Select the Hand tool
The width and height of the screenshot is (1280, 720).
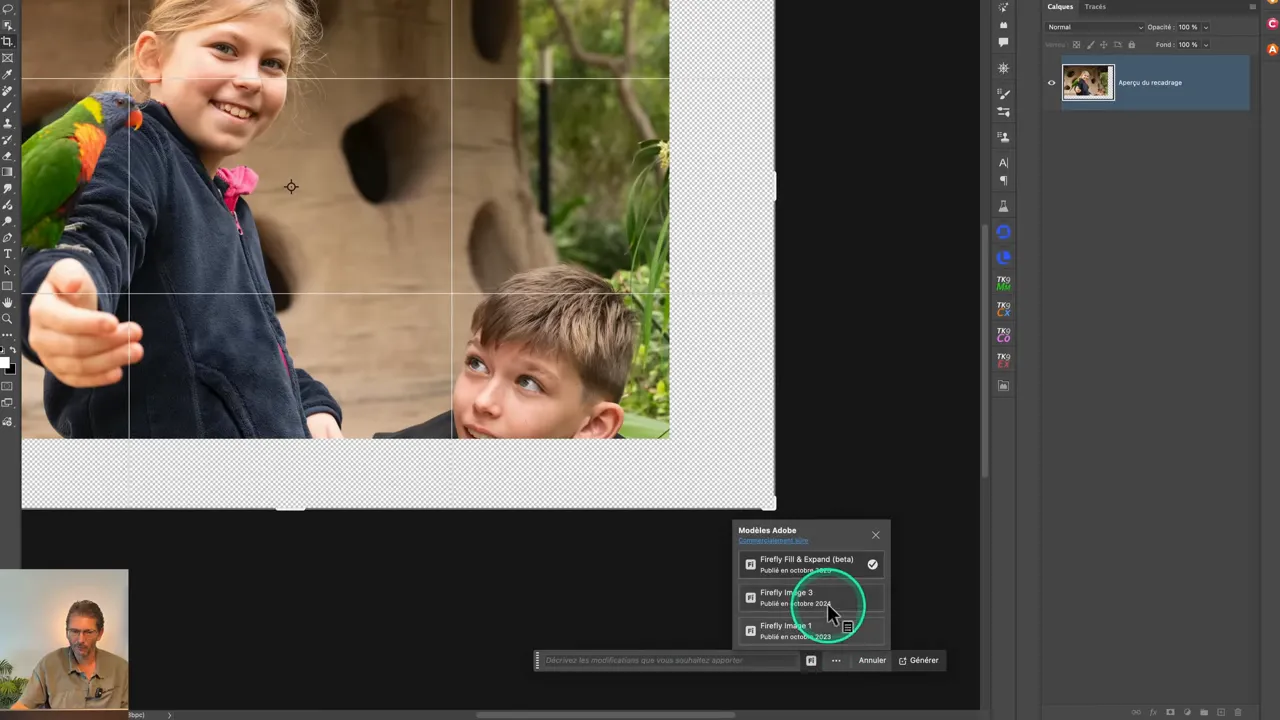(8, 302)
